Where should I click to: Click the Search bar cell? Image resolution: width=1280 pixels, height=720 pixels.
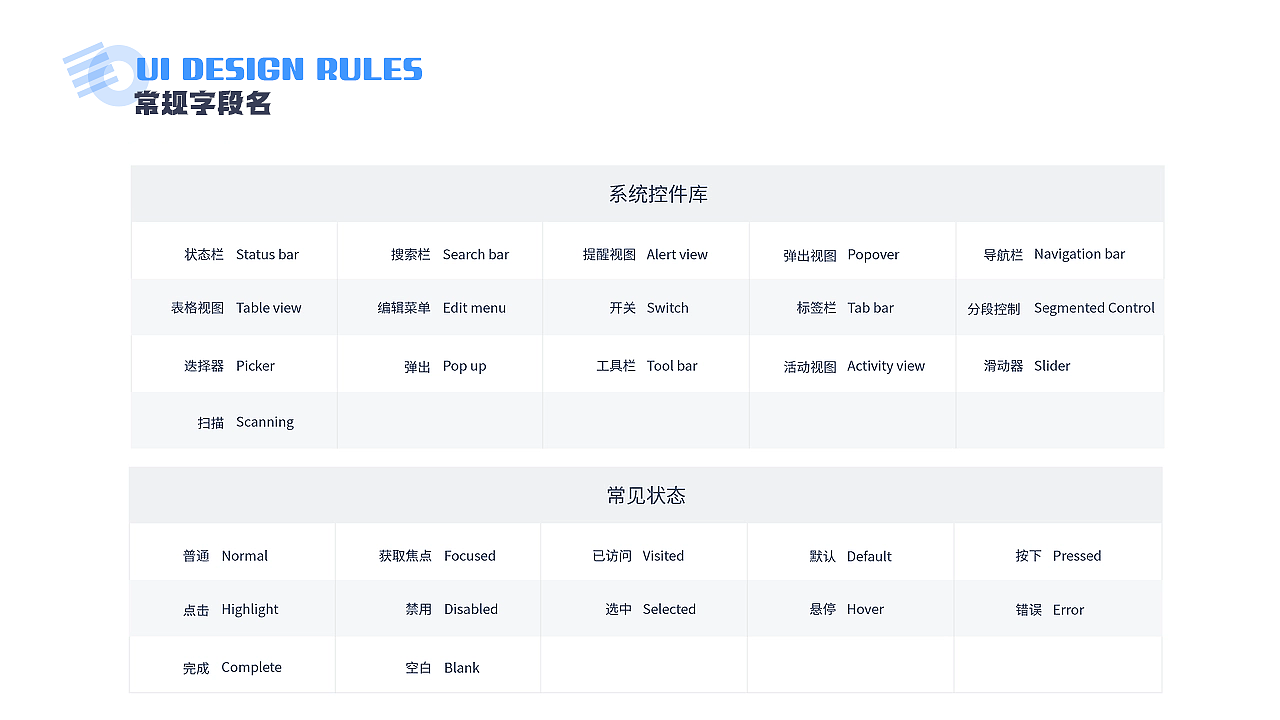449,255
